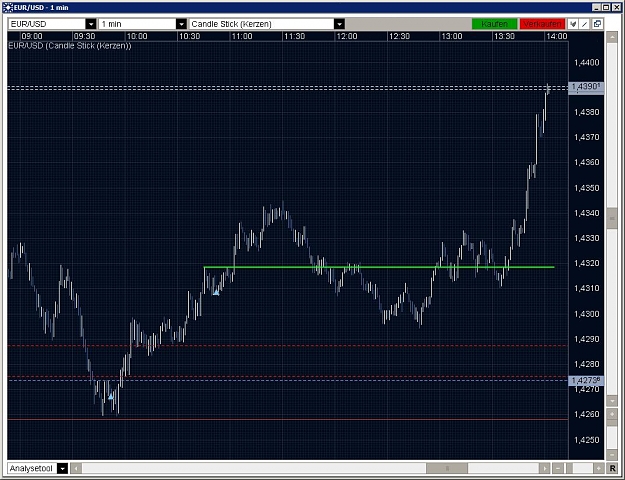The width and height of the screenshot is (625, 480).
Task: Open the EUR/USD symbol dropdown arrow
Action: pyautogui.click(x=91, y=24)
